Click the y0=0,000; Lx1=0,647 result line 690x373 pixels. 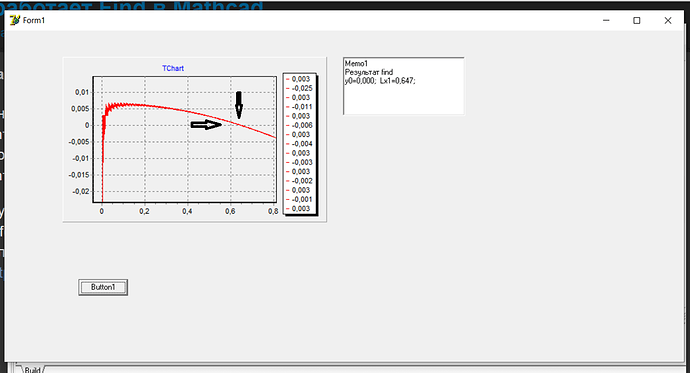pos(380,80)
